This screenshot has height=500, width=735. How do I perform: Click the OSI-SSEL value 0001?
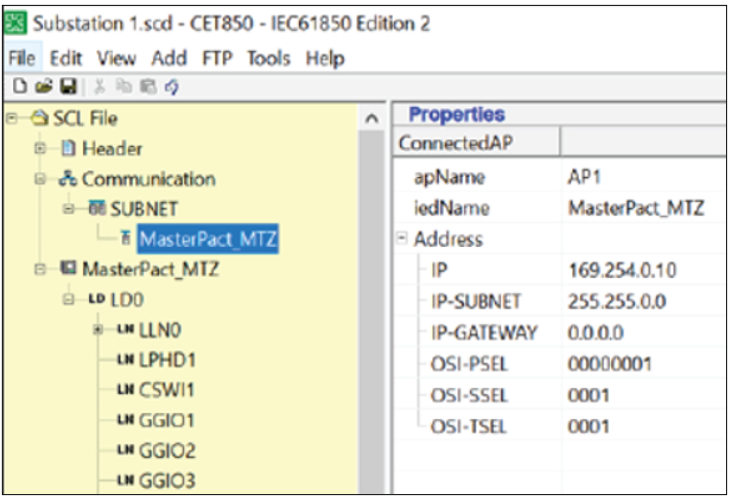[x=588, y=395]
